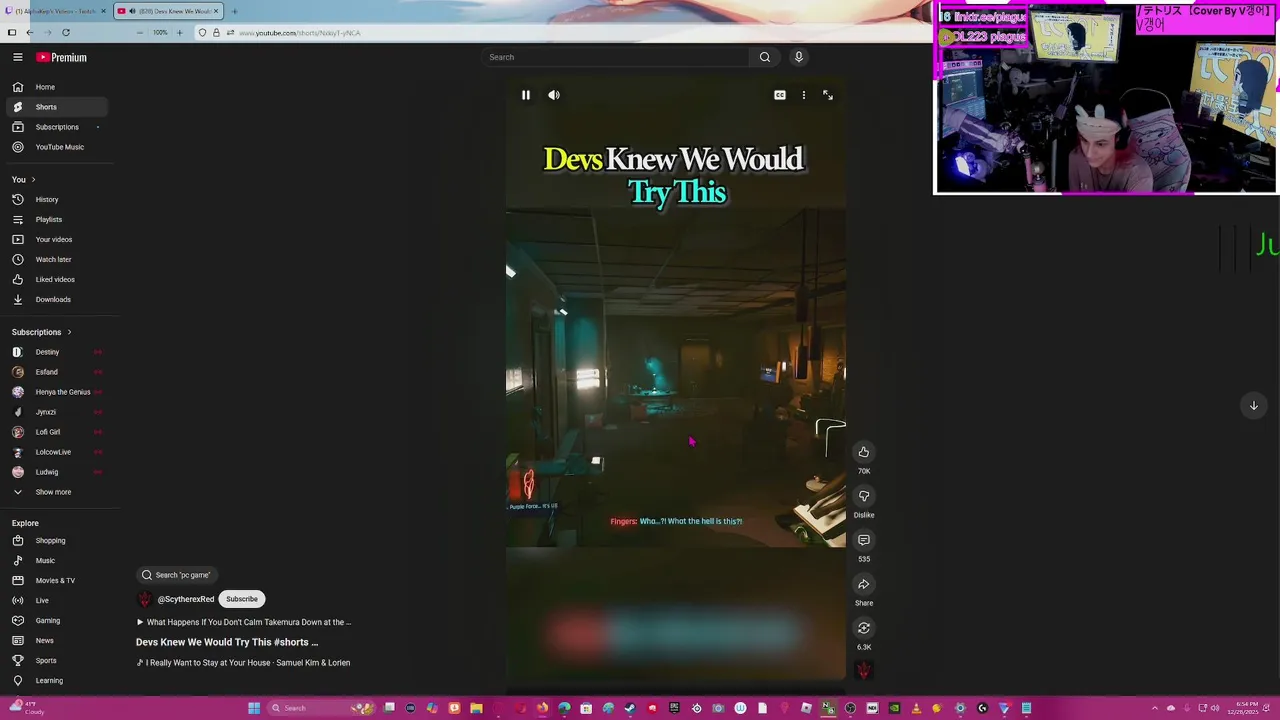
Task: Open the Samuel Kim & Lorien sound link
Action: (244, 663)
